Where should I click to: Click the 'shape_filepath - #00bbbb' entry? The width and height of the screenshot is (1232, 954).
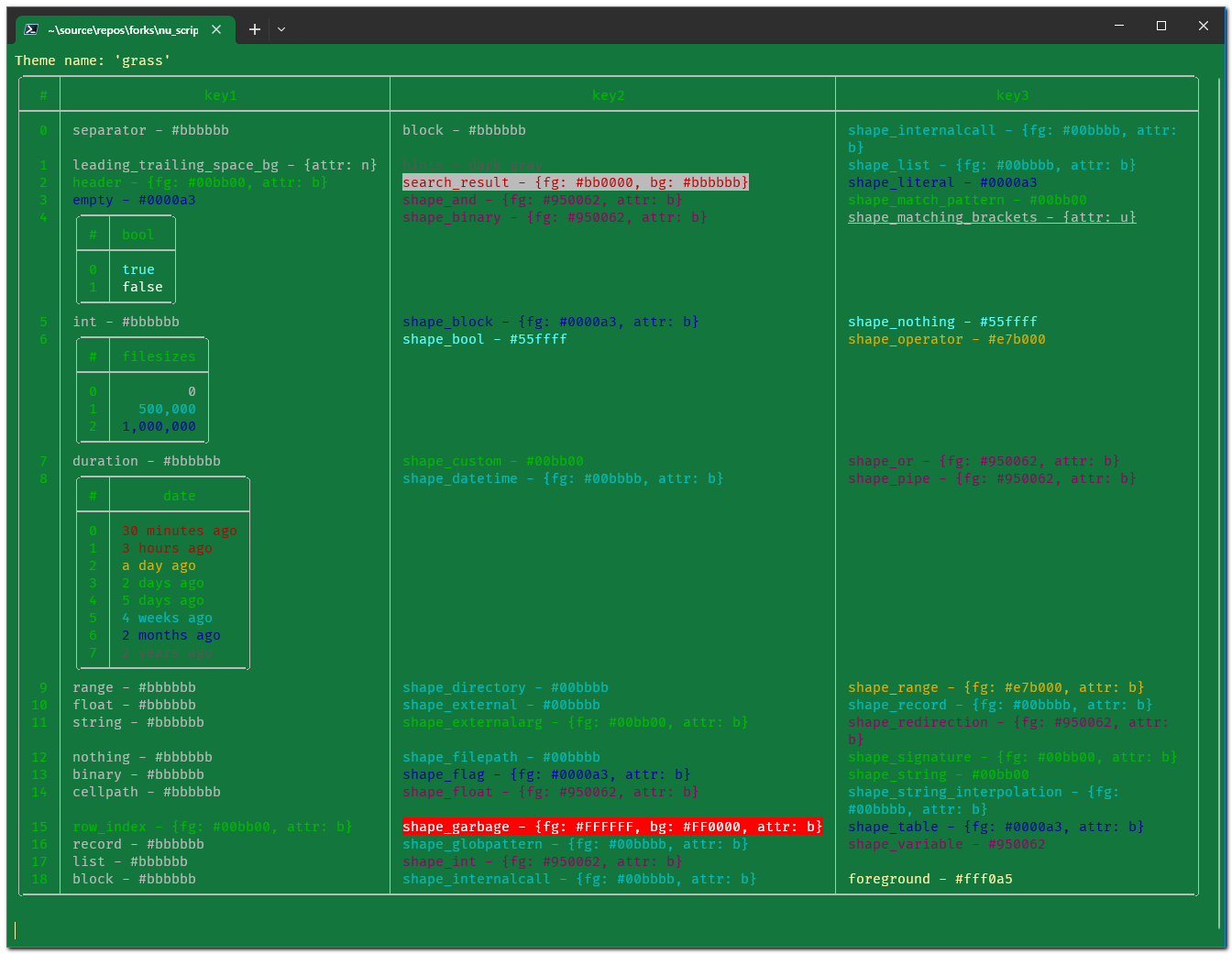click(501, 757)
